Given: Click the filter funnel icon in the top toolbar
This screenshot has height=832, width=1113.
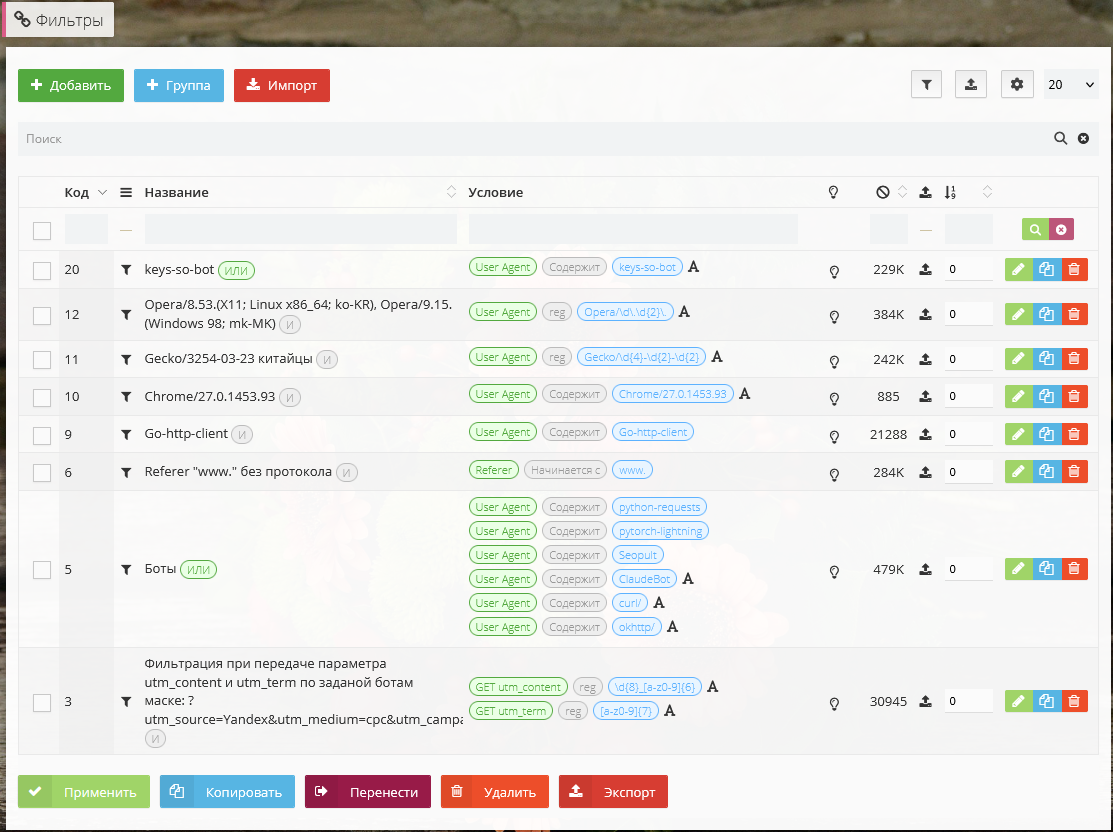Looking at the screenshot, I should point(926,85).
